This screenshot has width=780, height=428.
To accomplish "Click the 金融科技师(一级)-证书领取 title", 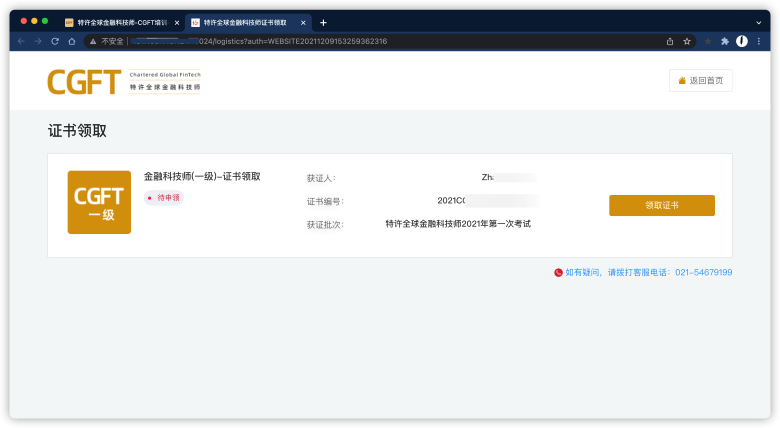I will click(x=202, y=176).
